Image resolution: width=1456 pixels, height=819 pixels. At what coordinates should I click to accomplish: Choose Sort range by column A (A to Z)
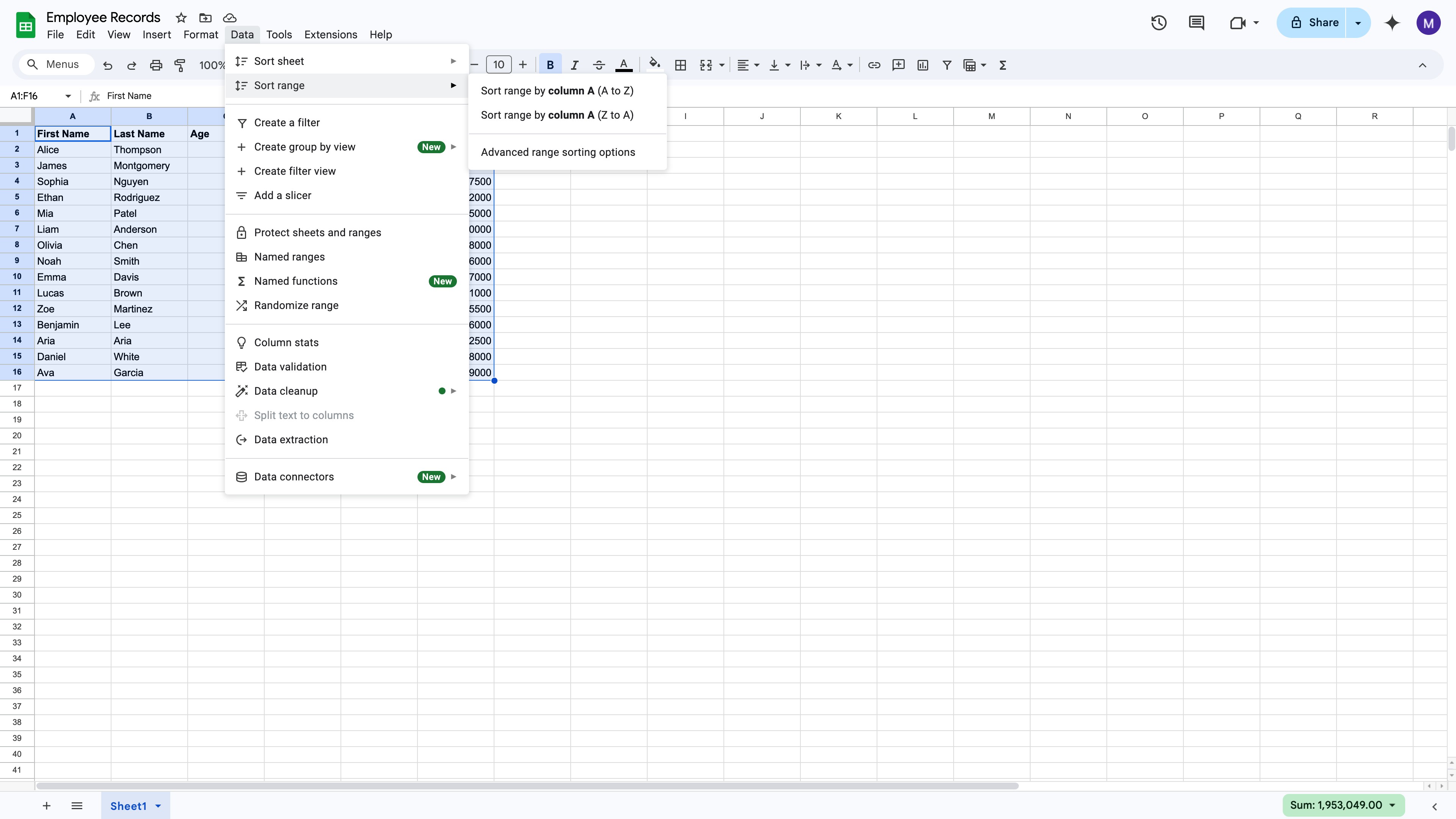[568, 91]
